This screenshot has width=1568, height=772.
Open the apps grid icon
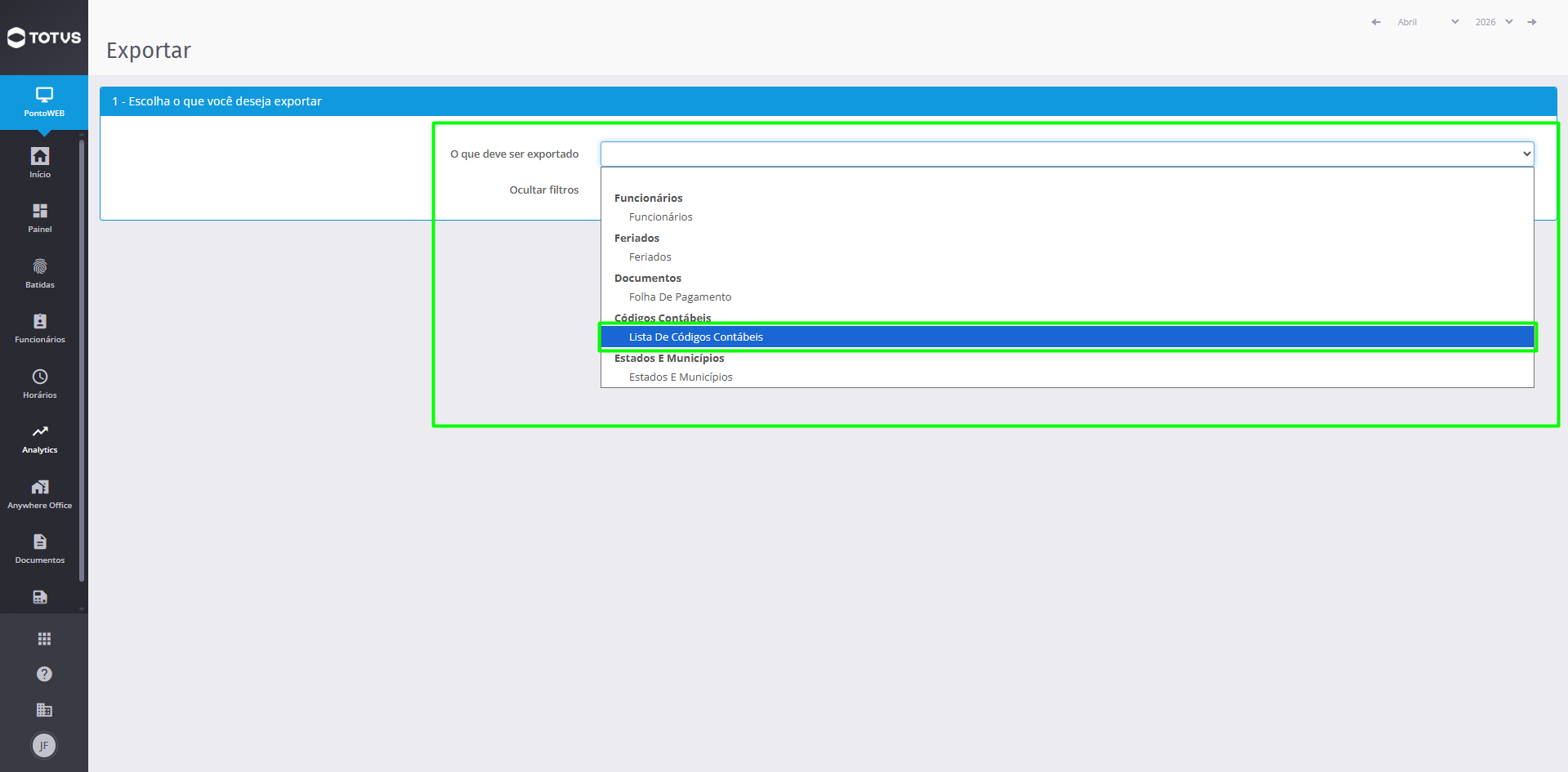click(44, 639)
